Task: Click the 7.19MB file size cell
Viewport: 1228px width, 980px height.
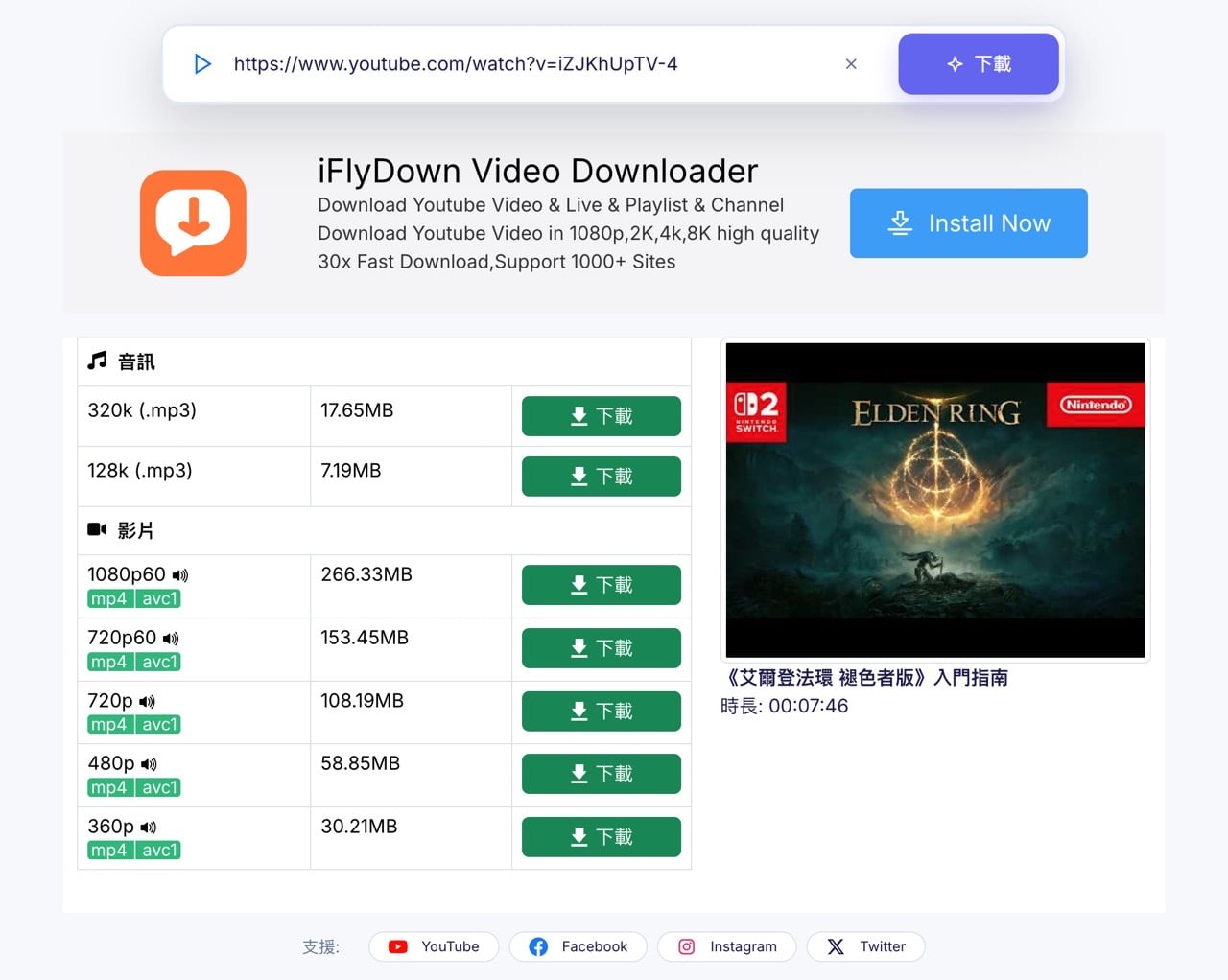Action: coord(411,477)
